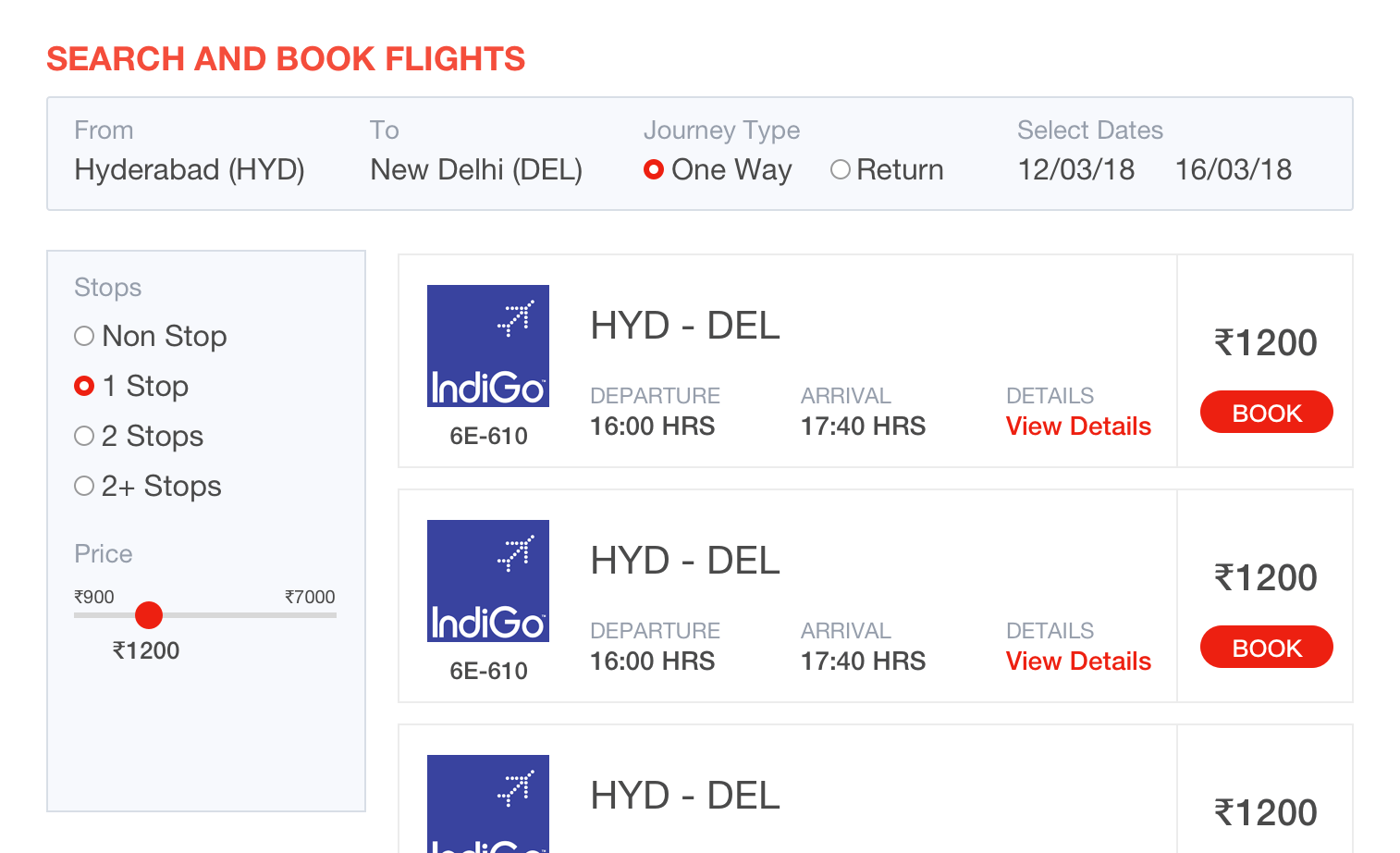Open the To city field New Delhi (DEL)

[476, 170]
